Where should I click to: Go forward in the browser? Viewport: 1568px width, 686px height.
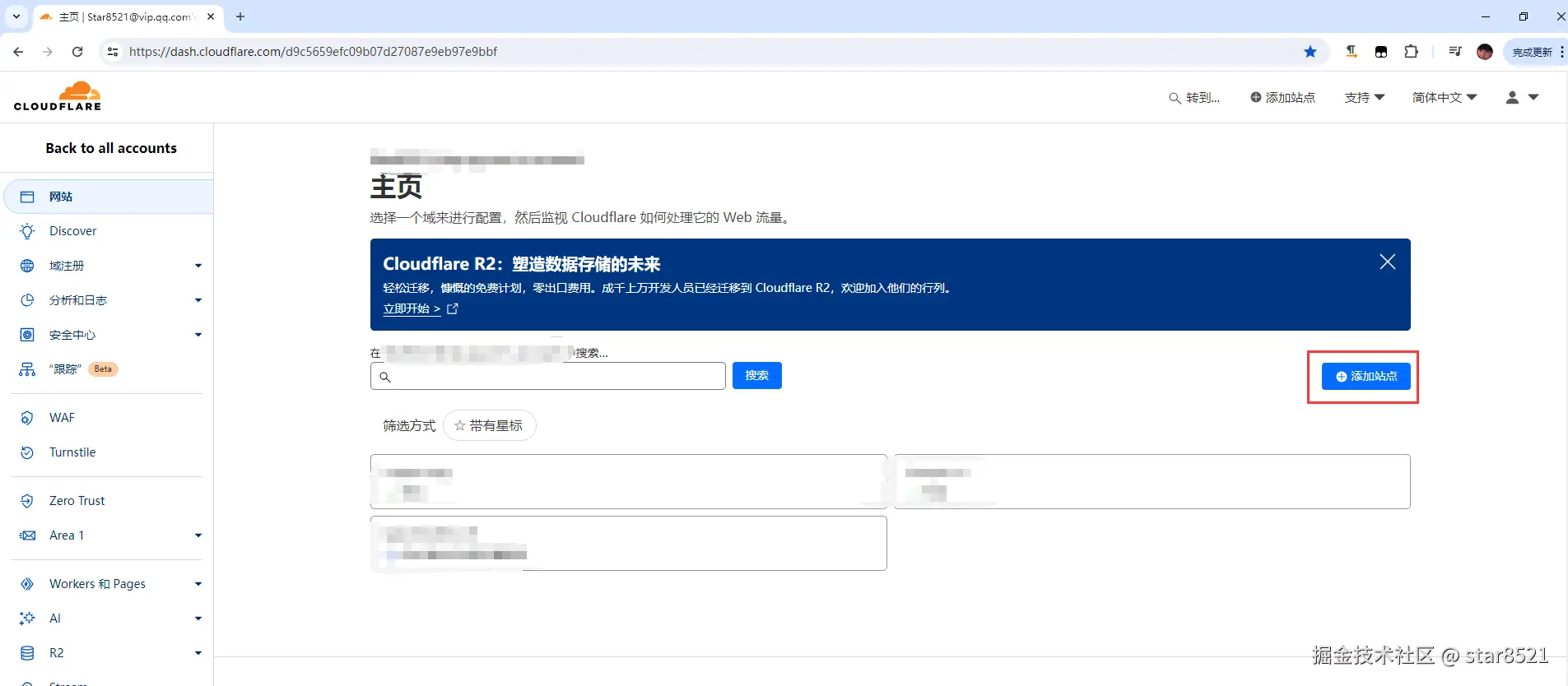[x=48, y=51]
